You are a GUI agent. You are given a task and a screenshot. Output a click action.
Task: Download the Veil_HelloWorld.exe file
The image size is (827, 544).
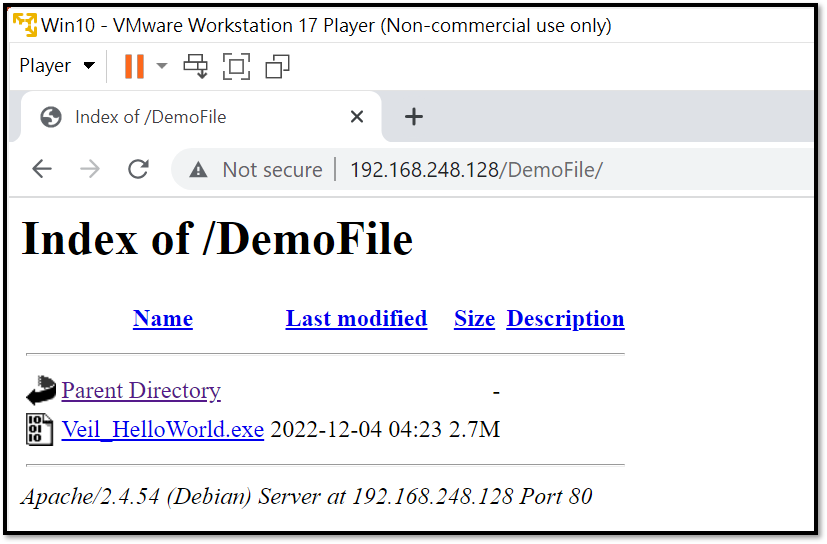162,430
